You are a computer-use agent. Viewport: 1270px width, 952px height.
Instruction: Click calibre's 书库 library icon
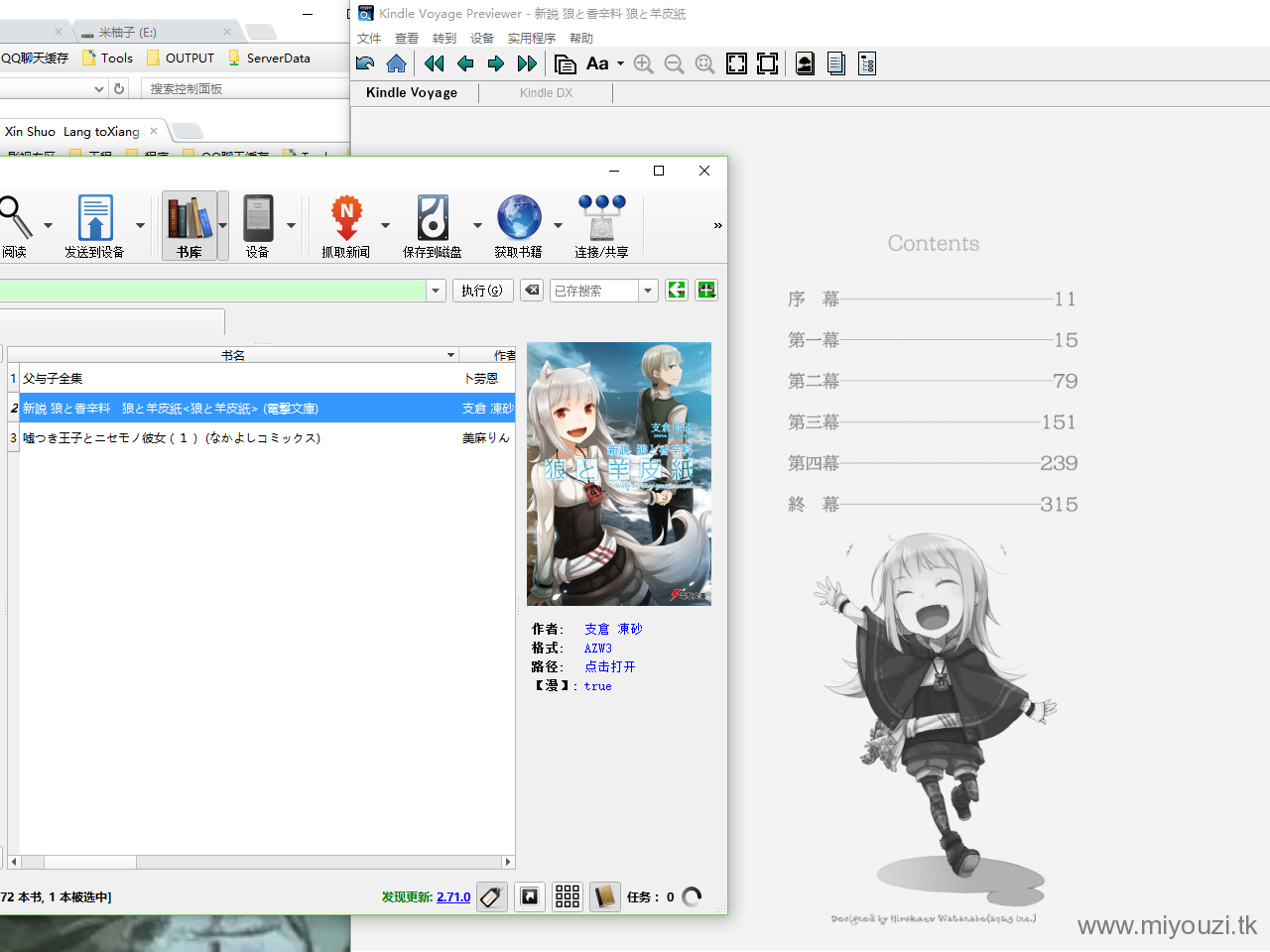pyautogui.click(x=190, y=226)
